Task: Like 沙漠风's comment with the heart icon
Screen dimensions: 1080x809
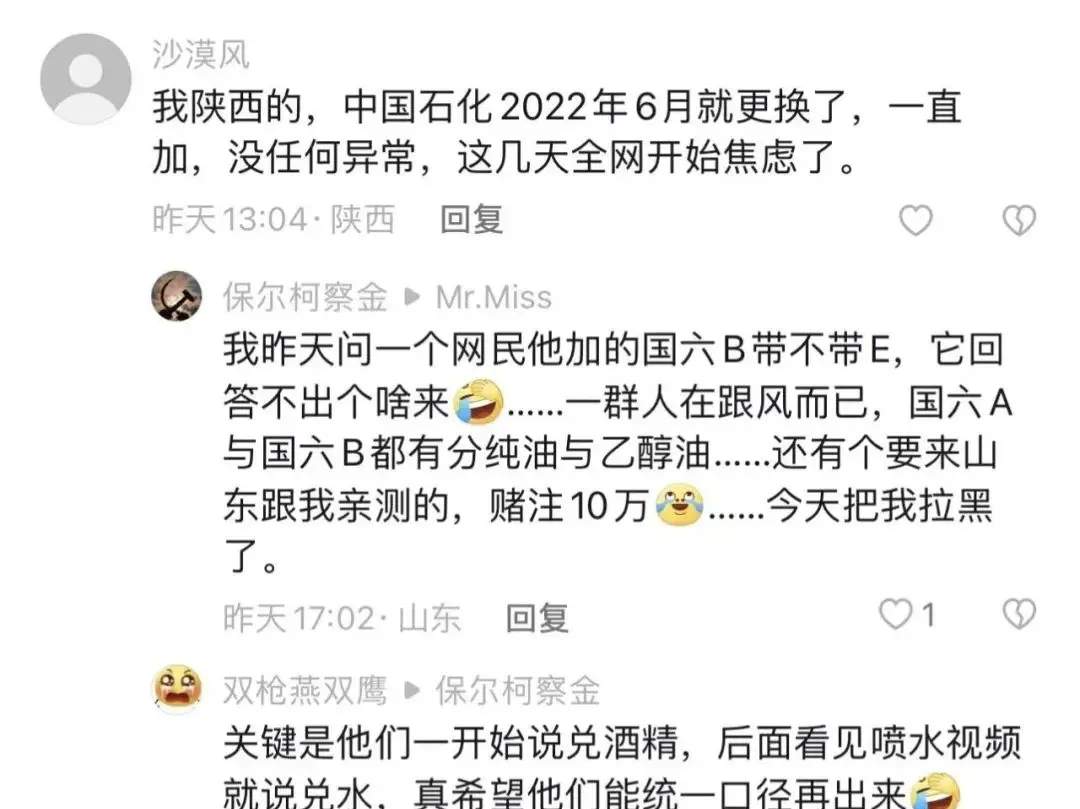Action: click(915, 220)
